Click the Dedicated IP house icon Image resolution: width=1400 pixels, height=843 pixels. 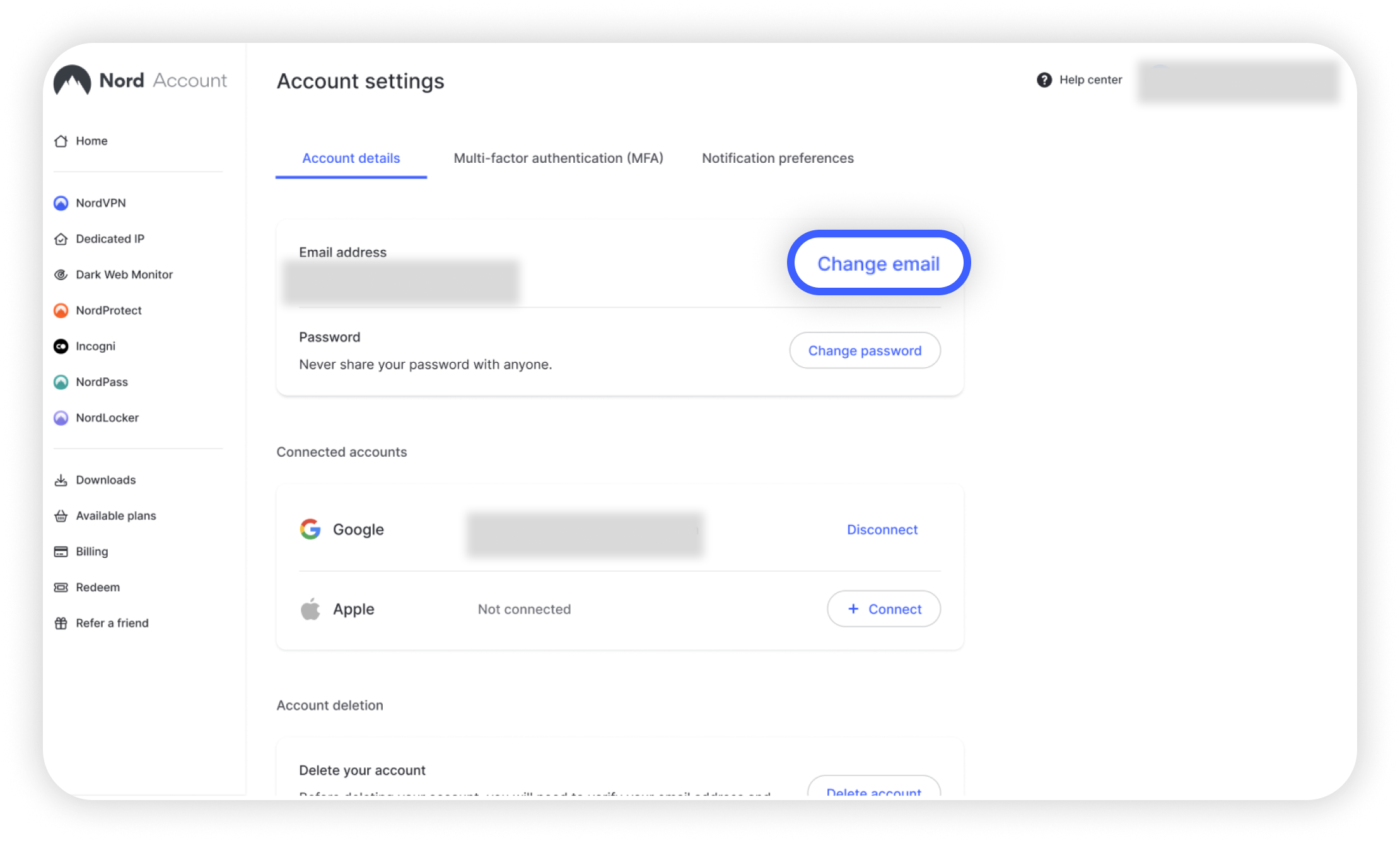61,239
